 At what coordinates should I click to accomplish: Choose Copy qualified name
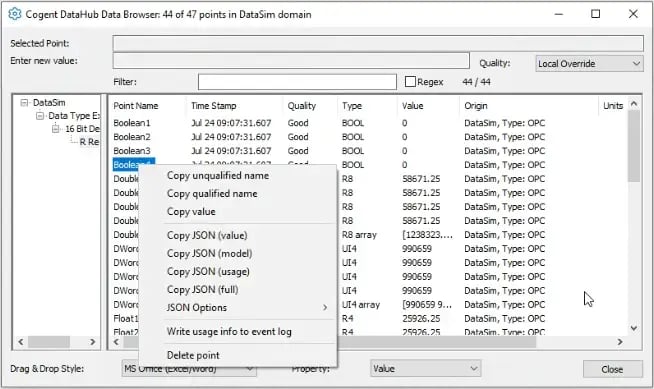point(212,193)
